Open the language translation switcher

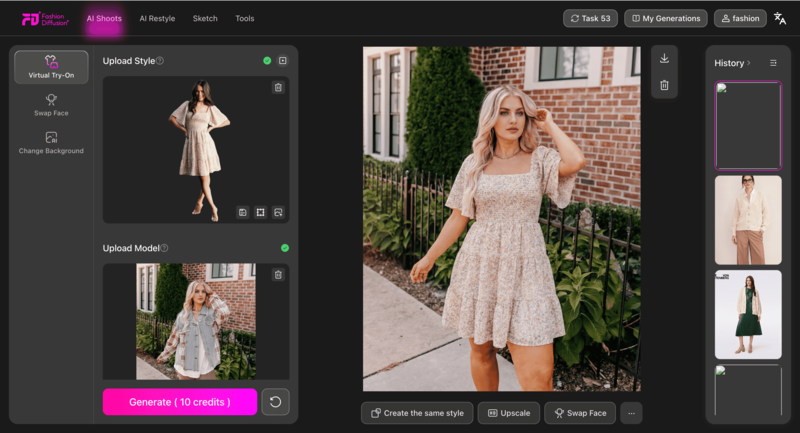click(x=780, y=18)
